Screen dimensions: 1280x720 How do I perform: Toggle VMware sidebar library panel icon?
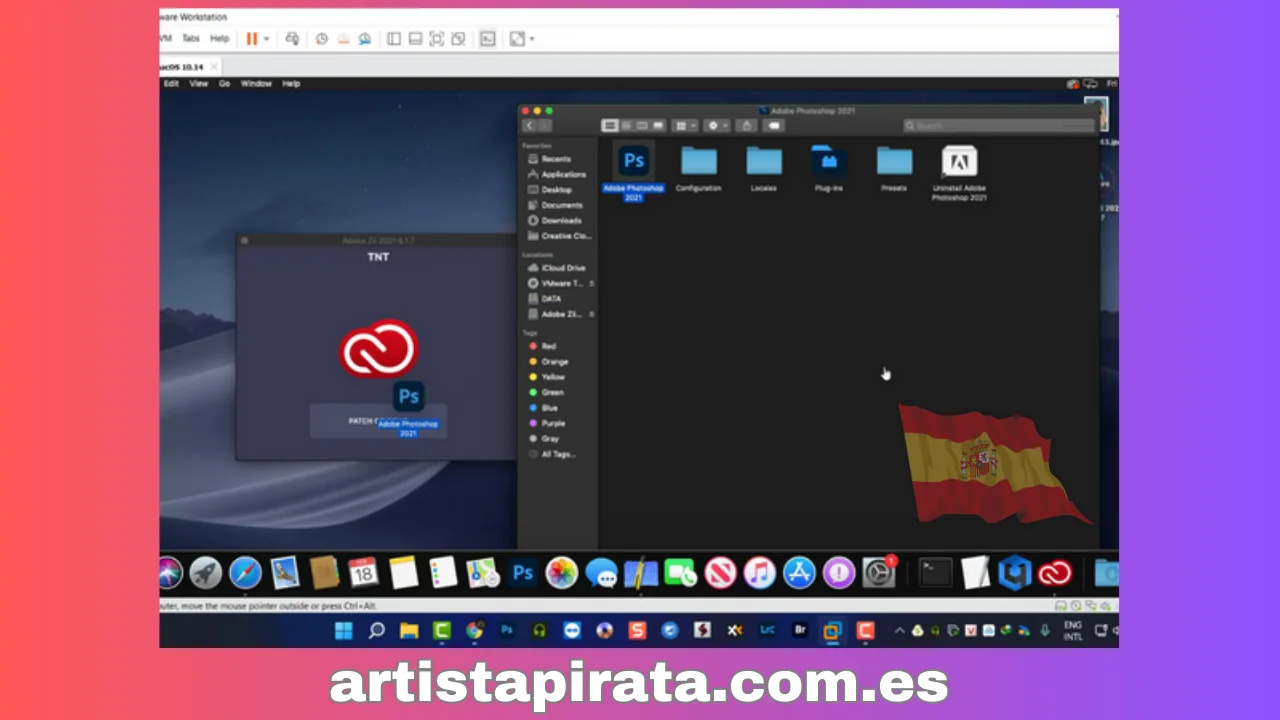click(394, 39)
